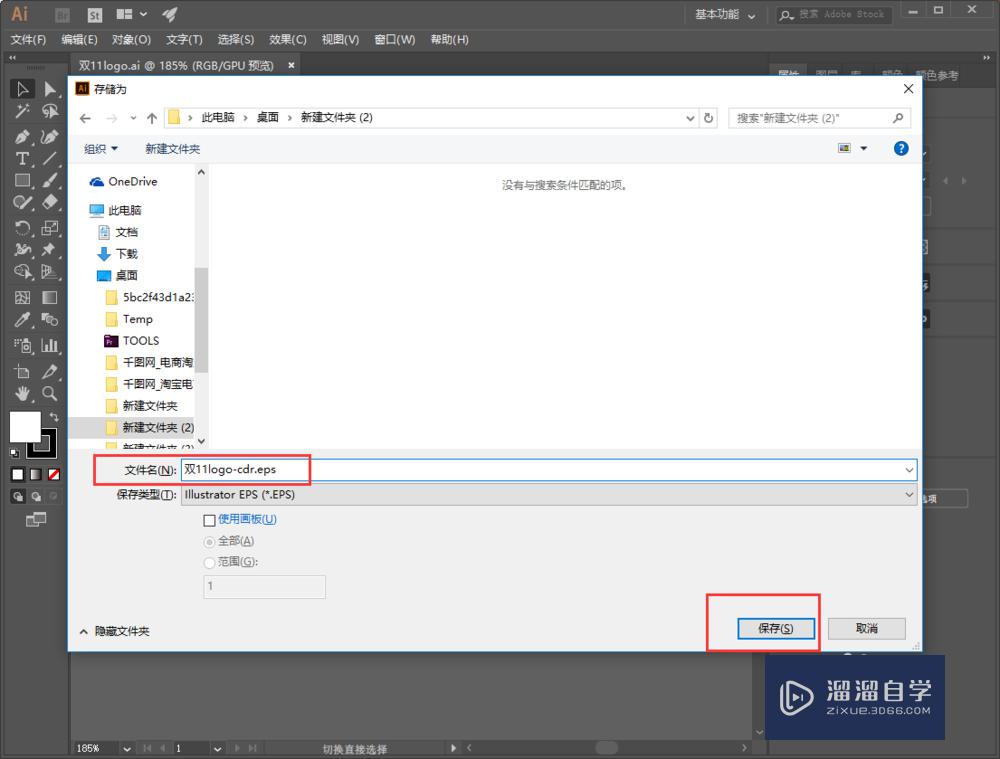Select the Paintbrush tool
The image size is (1000, 759).
tap(49, 181)
